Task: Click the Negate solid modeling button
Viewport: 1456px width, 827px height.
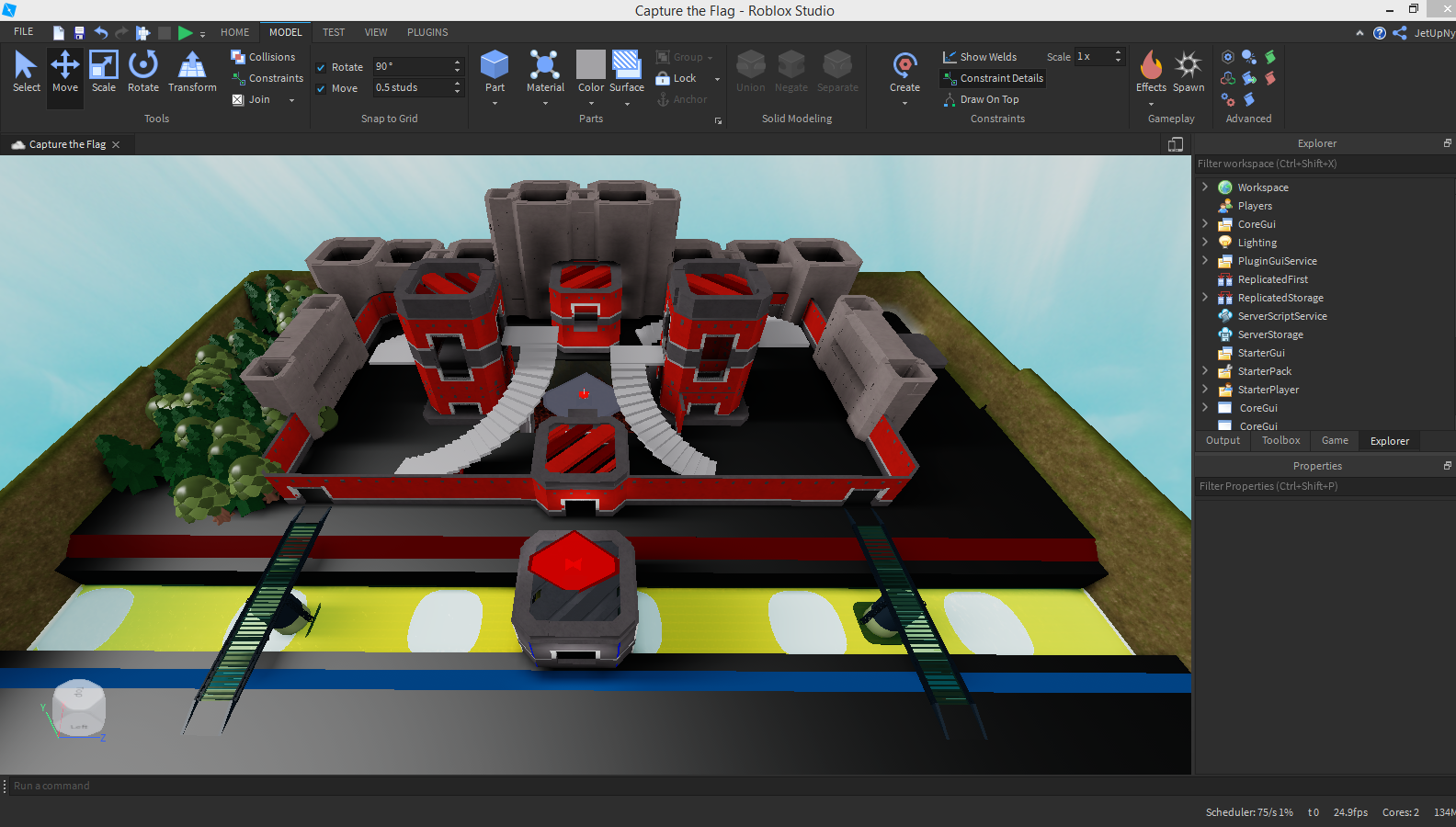Action: (791, 72)
